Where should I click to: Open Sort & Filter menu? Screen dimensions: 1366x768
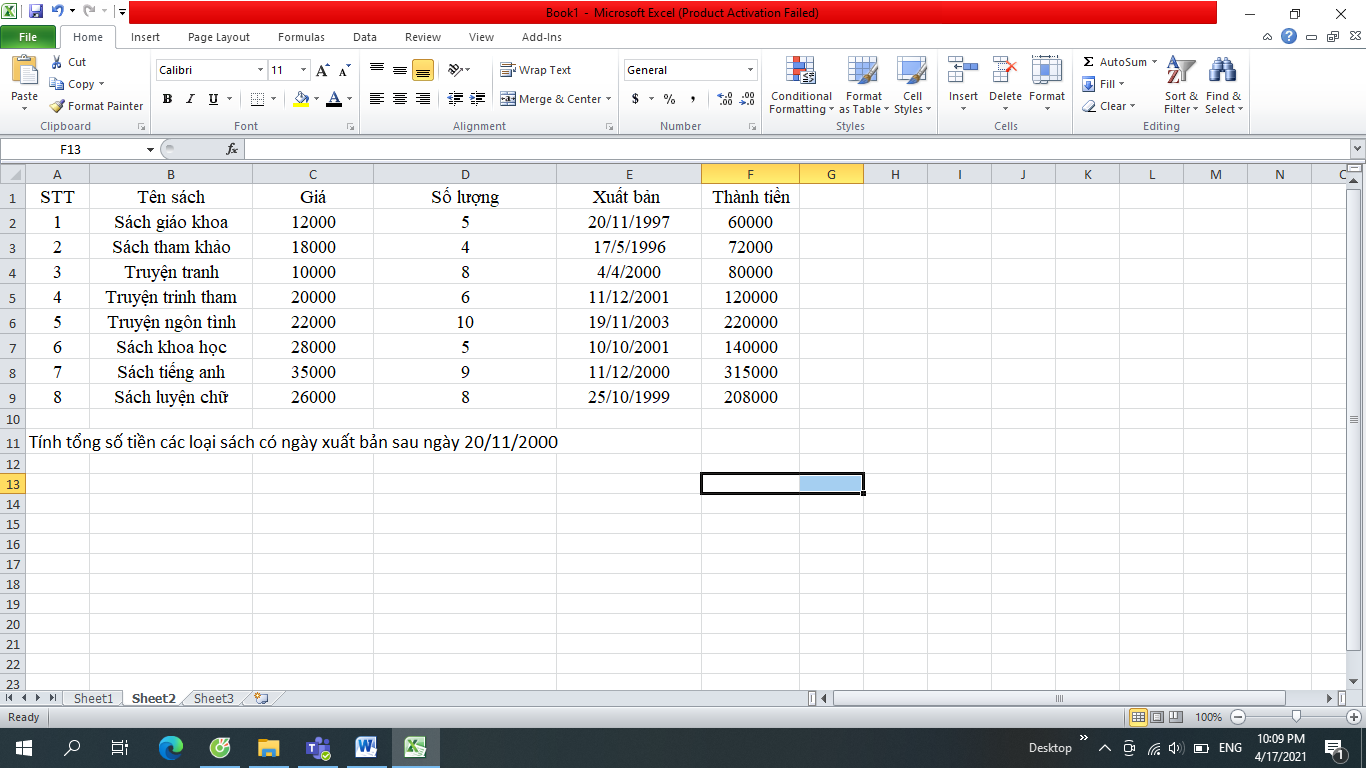[x=1181, y=85]
